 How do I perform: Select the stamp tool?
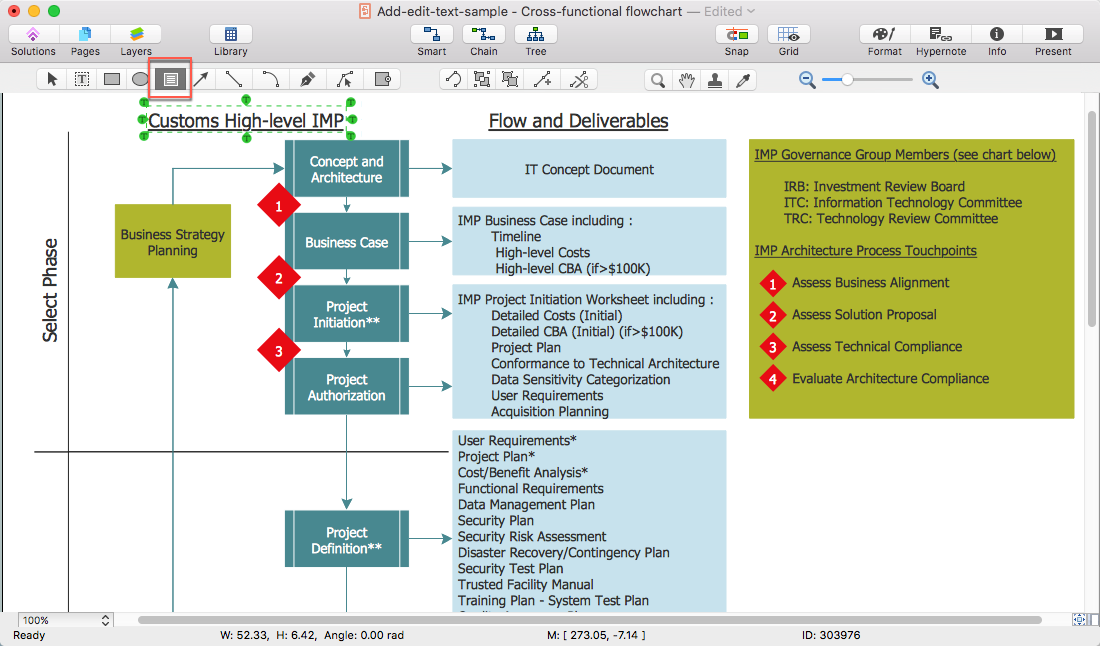pyautogui.click(x=715, y=80)
